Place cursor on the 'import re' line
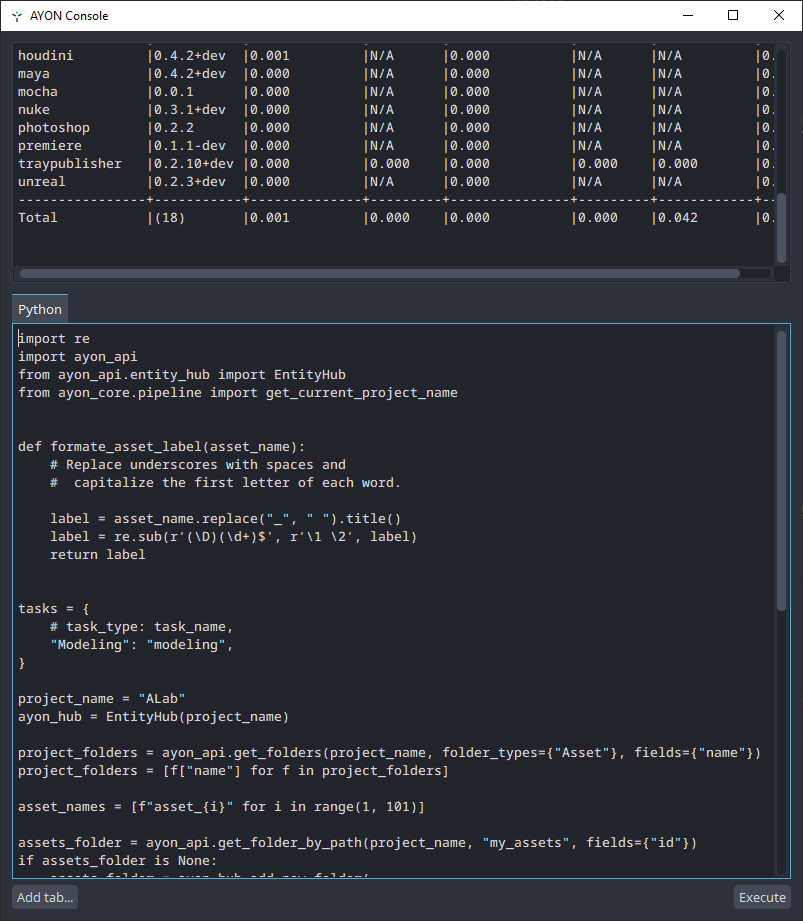 pos(54,339)
